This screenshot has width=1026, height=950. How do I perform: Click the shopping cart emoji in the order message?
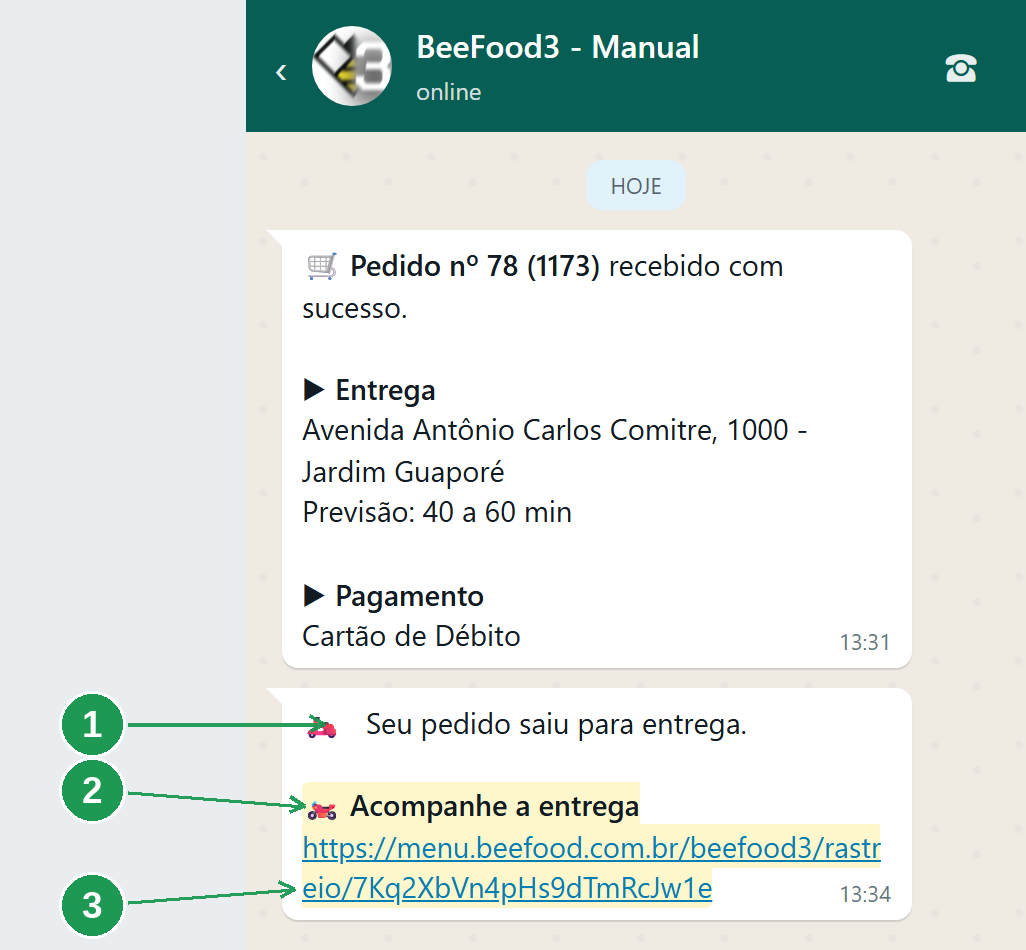[322, 266]
